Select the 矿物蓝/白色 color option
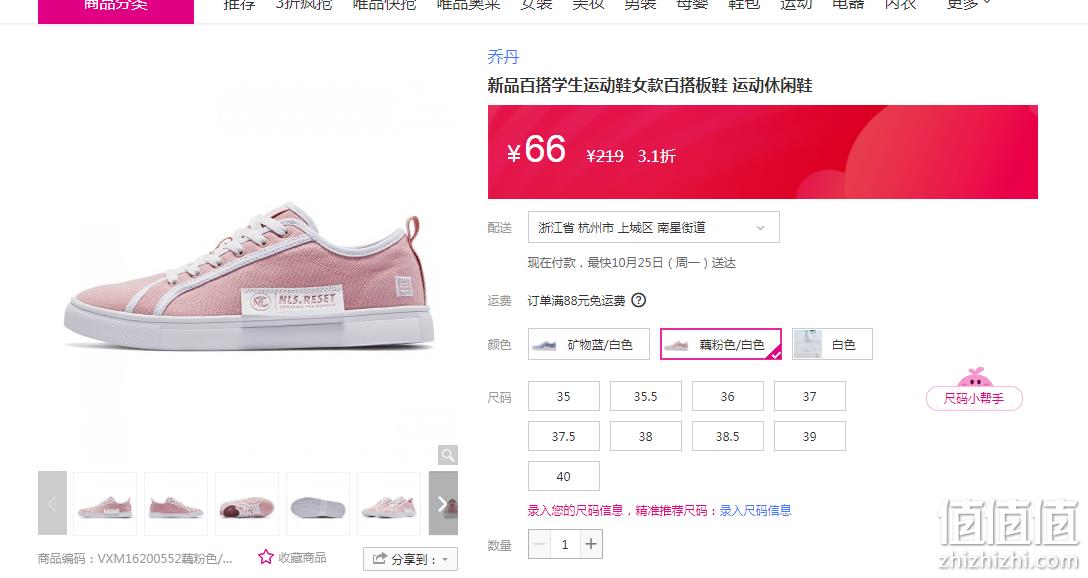1088x578 pixels. coord(588,344)
